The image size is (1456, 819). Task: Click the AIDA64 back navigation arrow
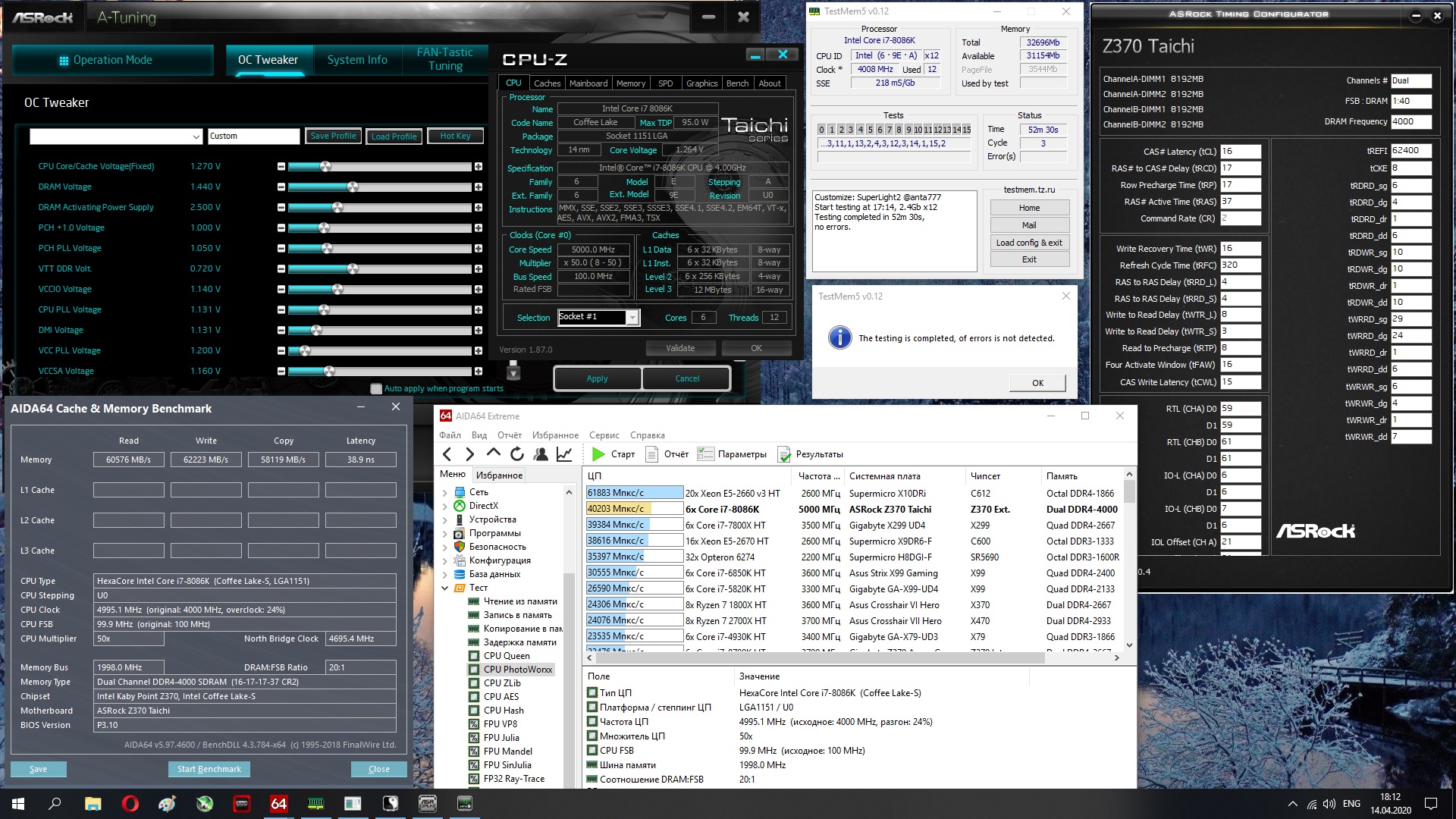click(447, 454)
